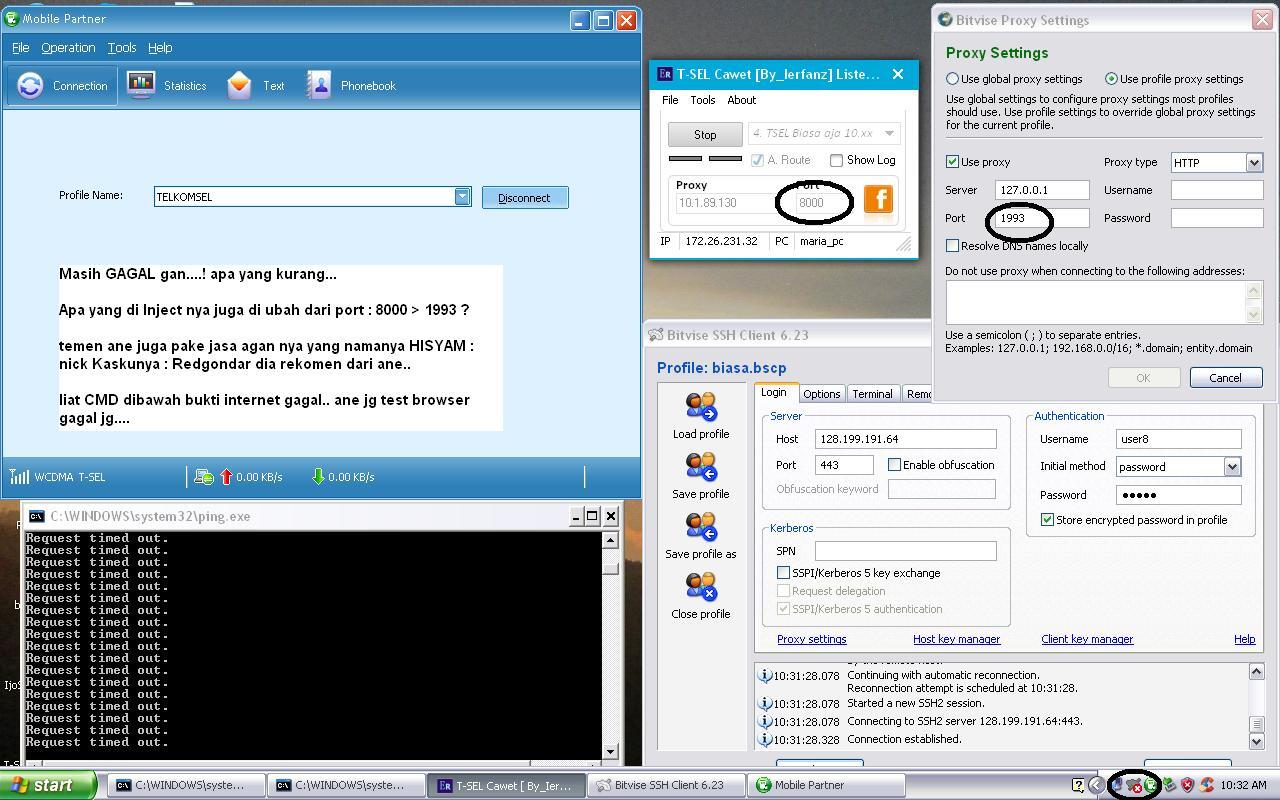Screen dimensions: 1280x800
Task: Toggle the 'Use proxy' checkbox
Action: click(x=952, y=161)
